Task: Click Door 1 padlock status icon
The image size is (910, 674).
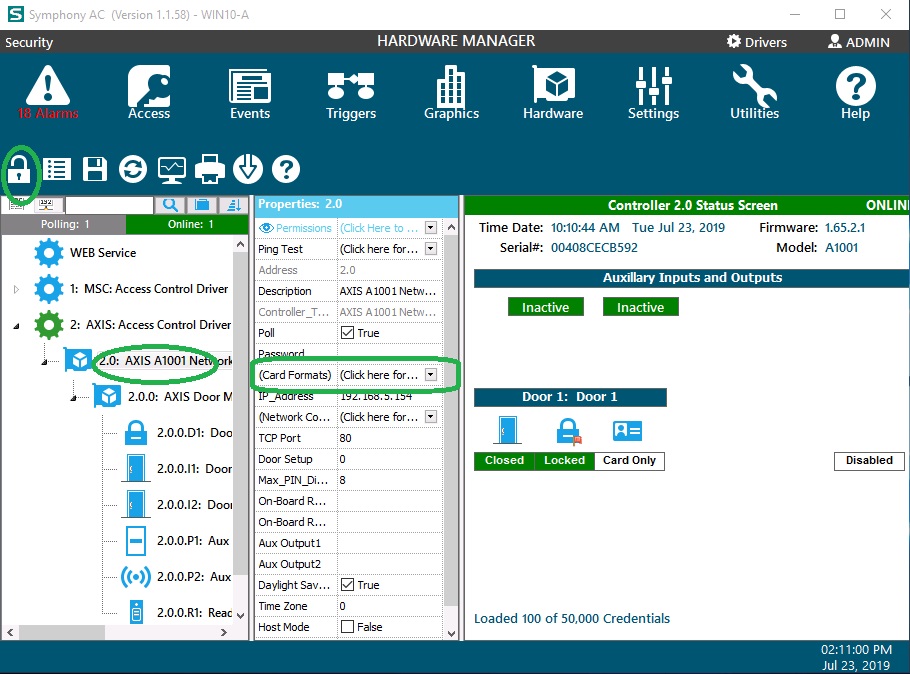Action: coord(568,431)
